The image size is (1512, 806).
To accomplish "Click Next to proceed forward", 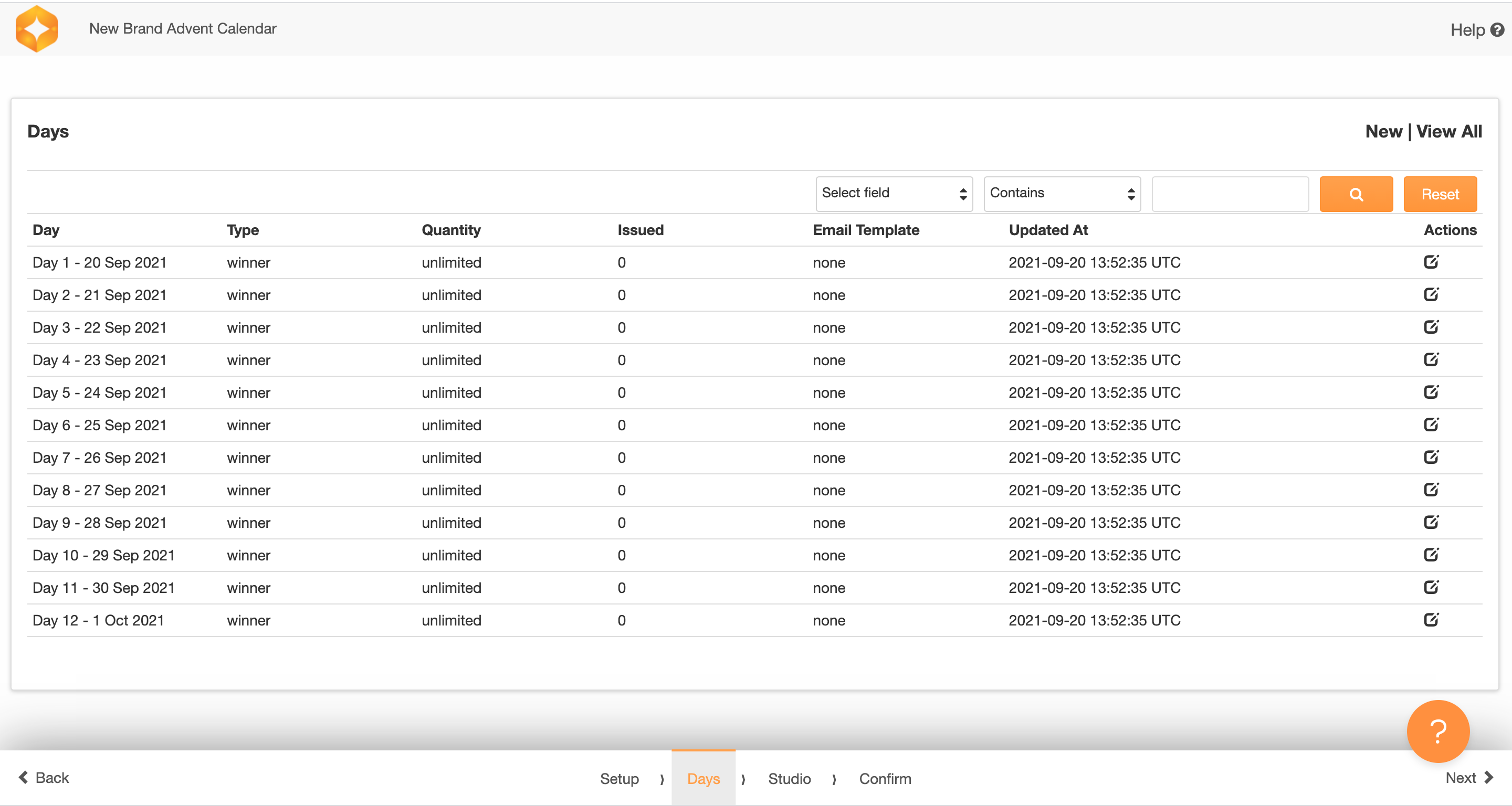I will (x=1468, y=778).
